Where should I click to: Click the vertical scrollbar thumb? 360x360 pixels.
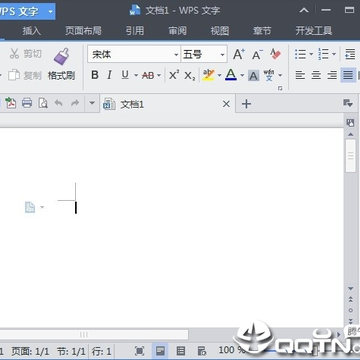pos(350,156)
